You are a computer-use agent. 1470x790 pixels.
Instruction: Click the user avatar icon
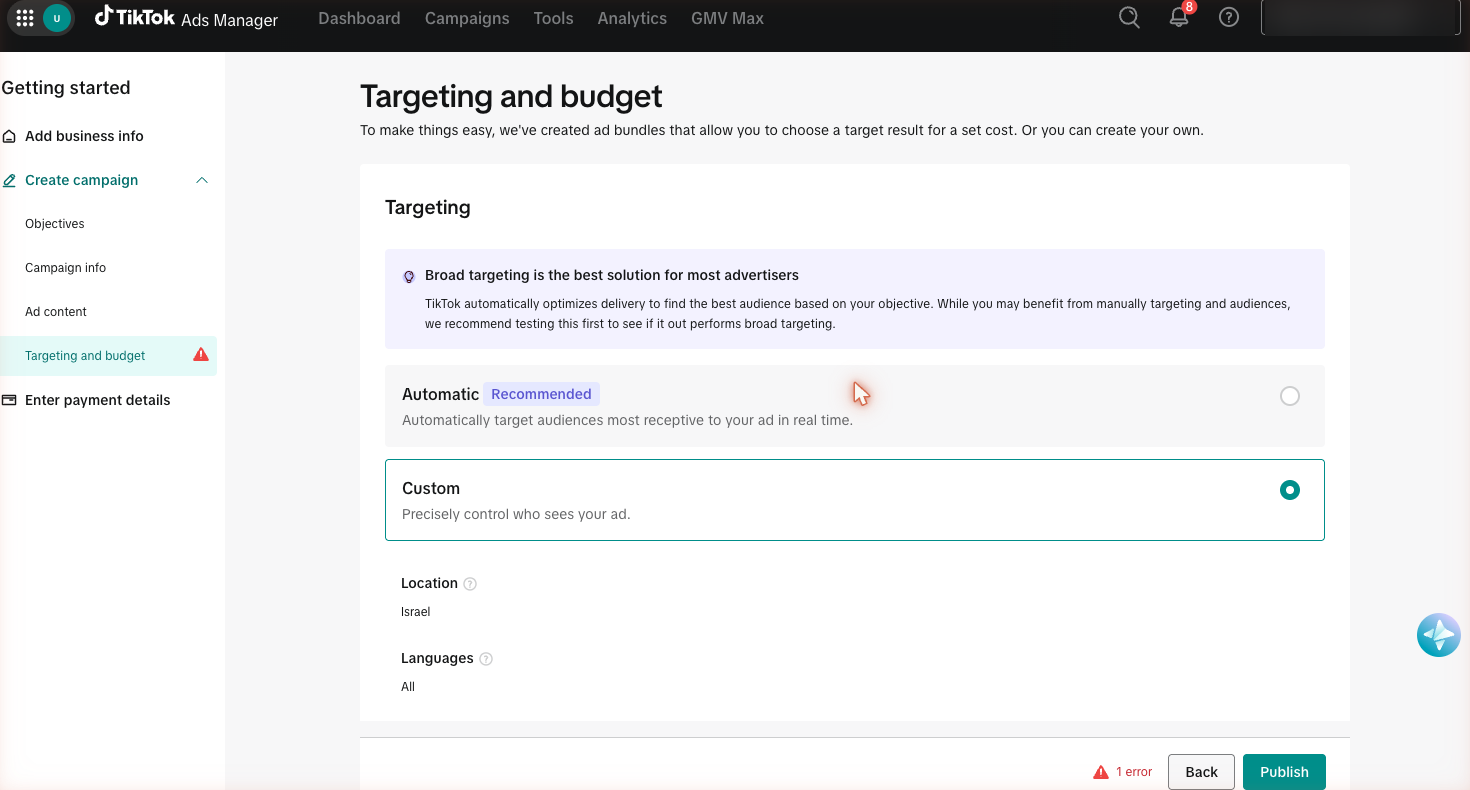pyautogui.click(x=57, y=18)
